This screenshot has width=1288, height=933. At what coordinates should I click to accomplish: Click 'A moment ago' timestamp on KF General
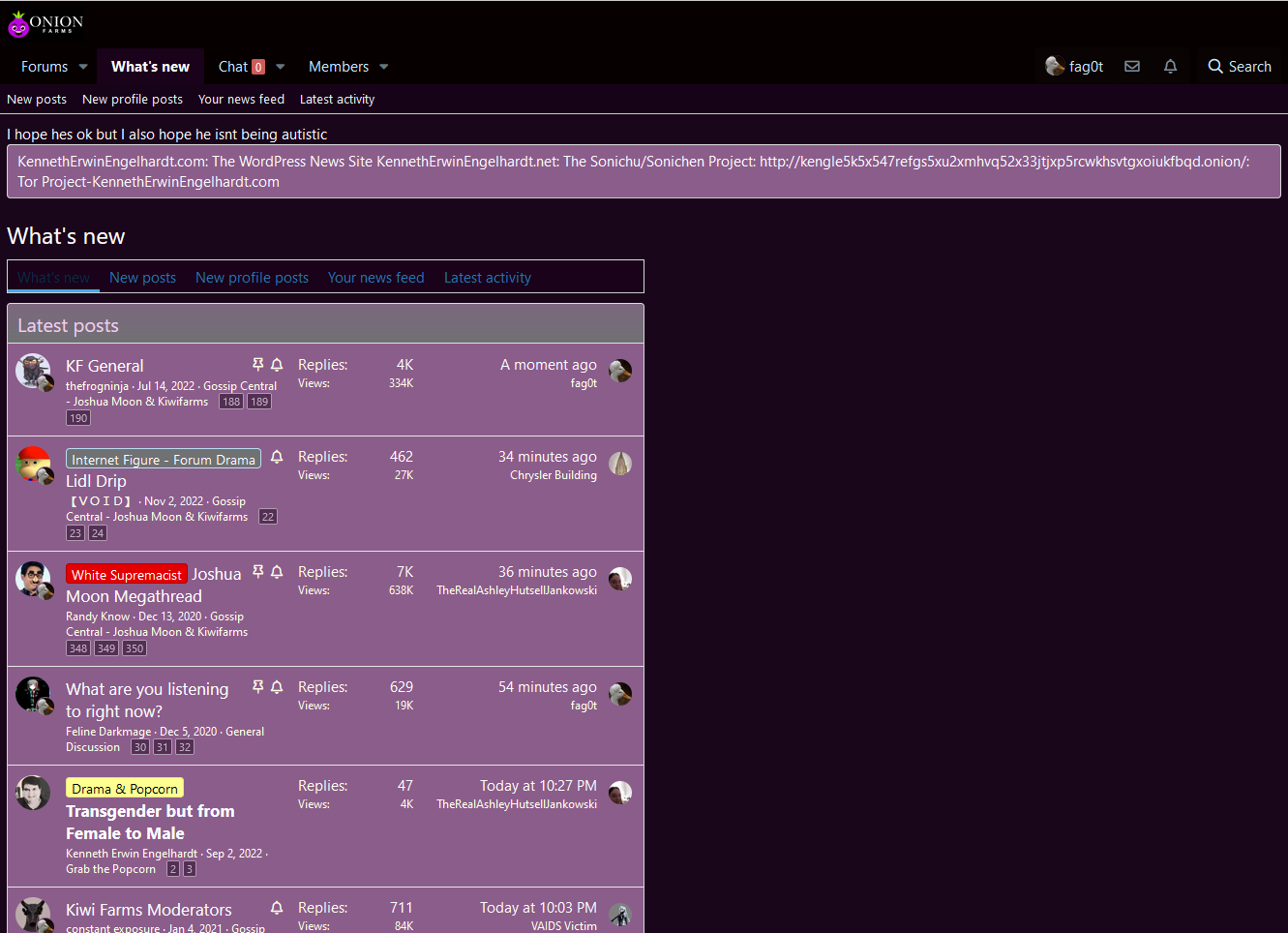click(549, 365)
